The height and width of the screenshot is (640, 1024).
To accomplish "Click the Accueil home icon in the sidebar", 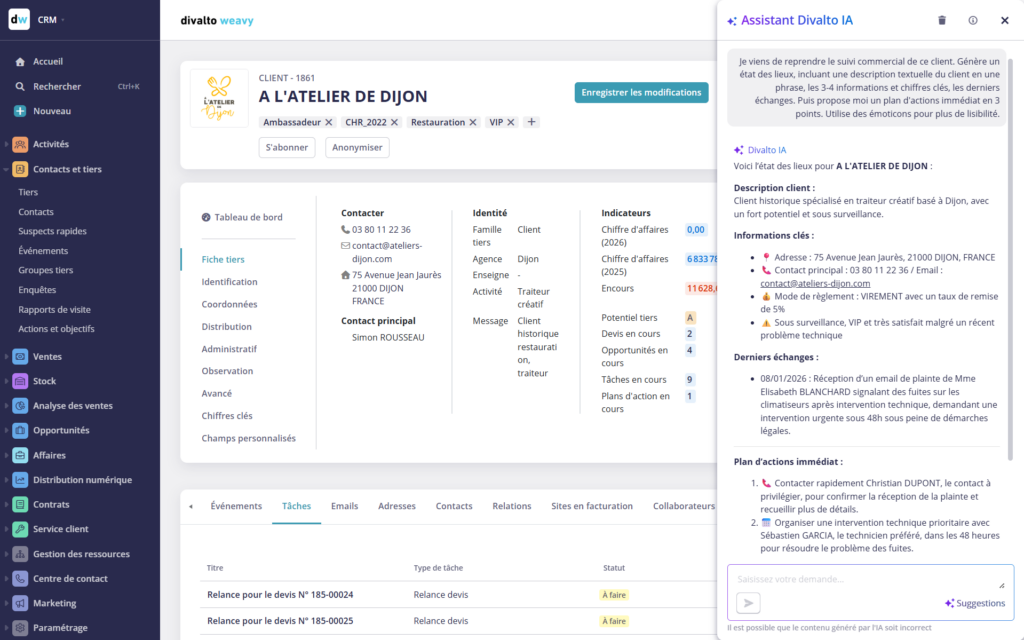I will click(x=20, y=62).
